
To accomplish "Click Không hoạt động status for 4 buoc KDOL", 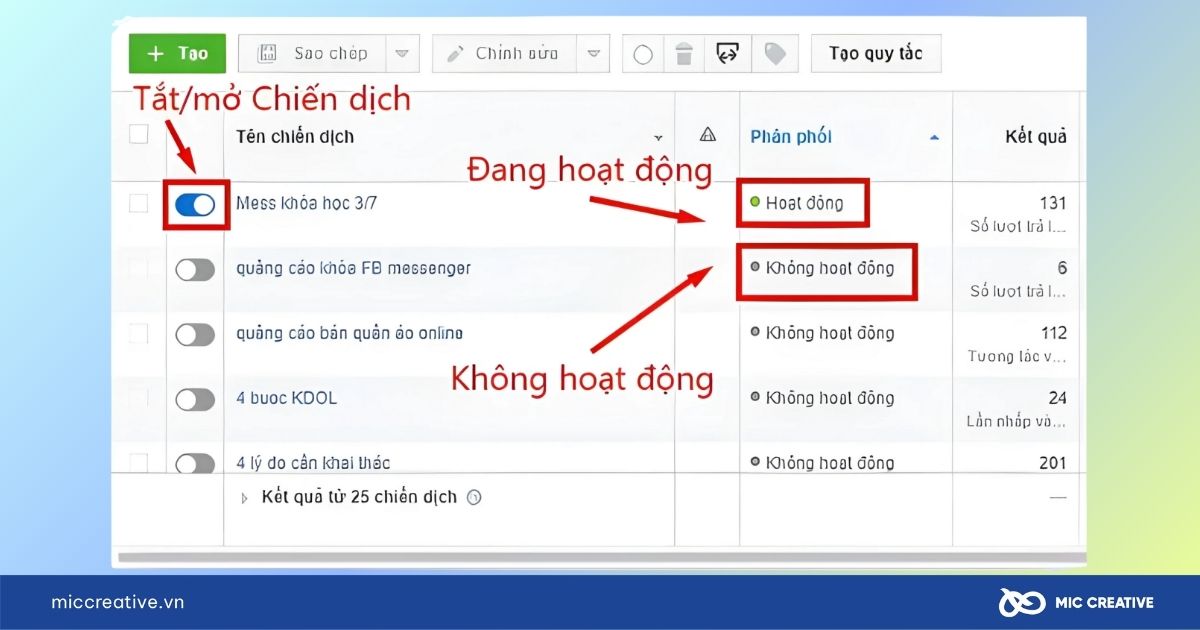I will (x=822, y=398).
